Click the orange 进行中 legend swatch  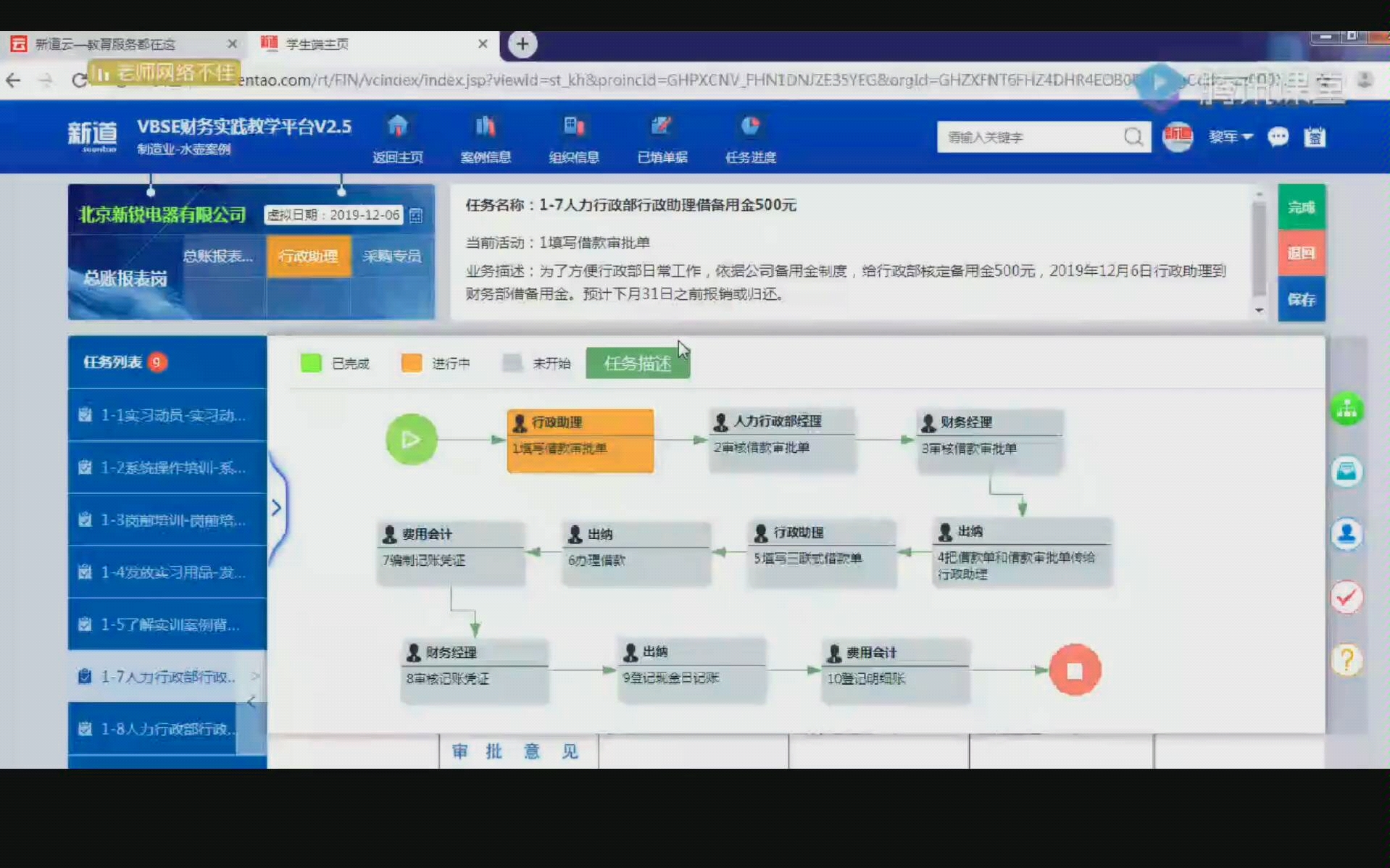pos(412,363)
